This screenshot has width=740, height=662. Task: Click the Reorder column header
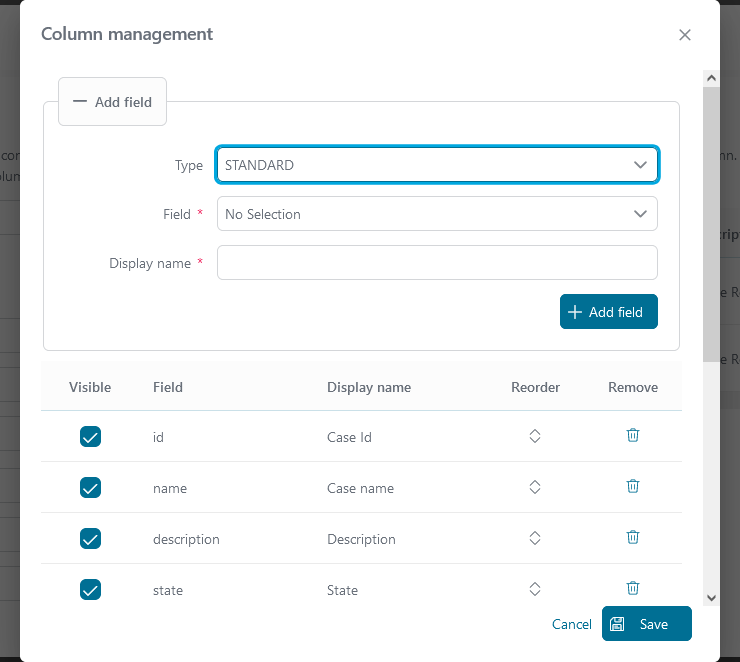click(x=535, y=387)
